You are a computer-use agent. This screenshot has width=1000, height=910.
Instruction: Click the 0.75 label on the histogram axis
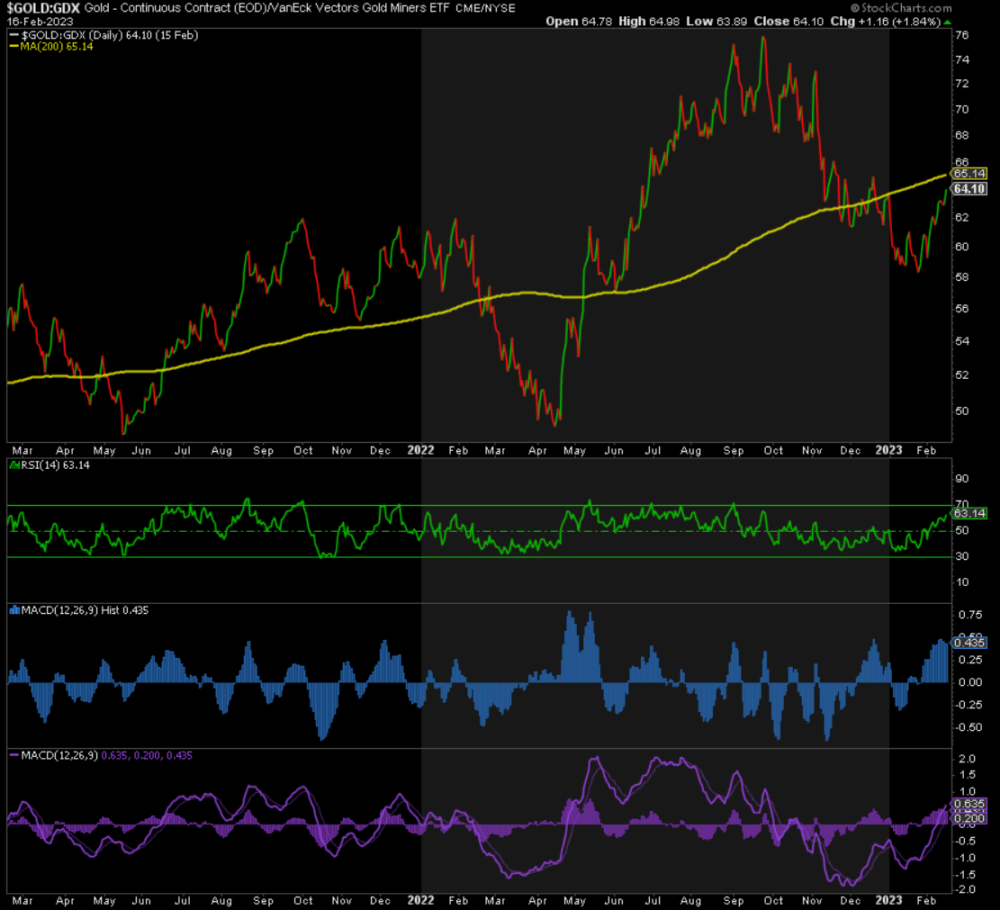(x=970, y=615)
